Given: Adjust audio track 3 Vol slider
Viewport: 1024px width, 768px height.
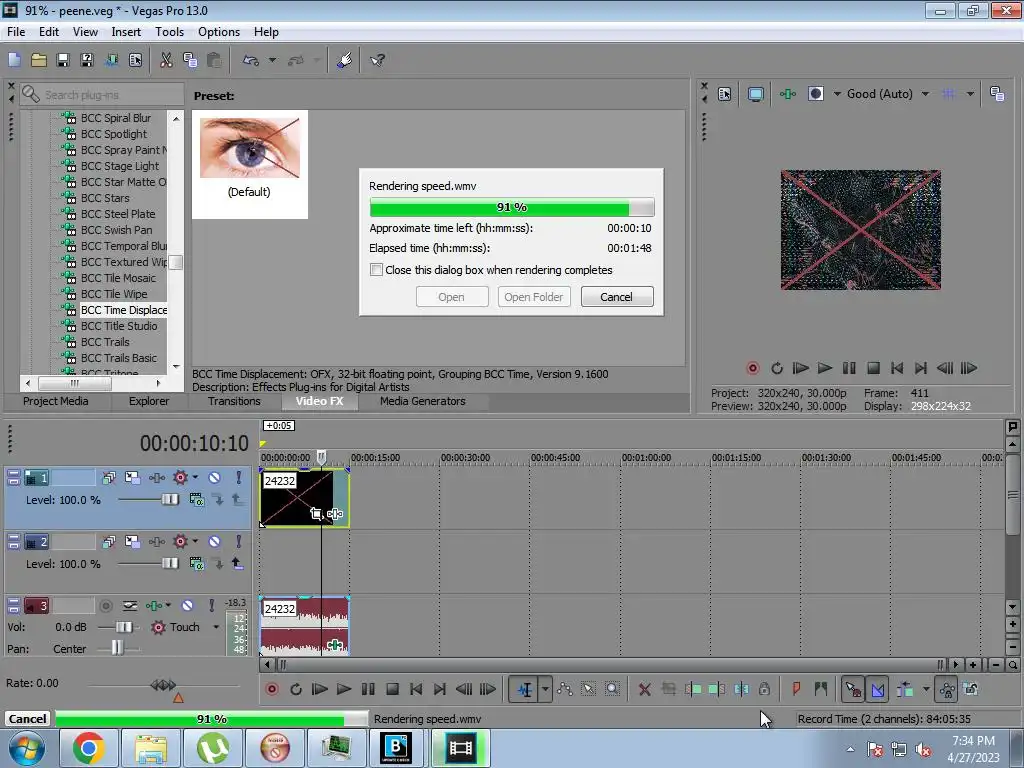Looking at the screenshot, I should (x=123, y=627).
